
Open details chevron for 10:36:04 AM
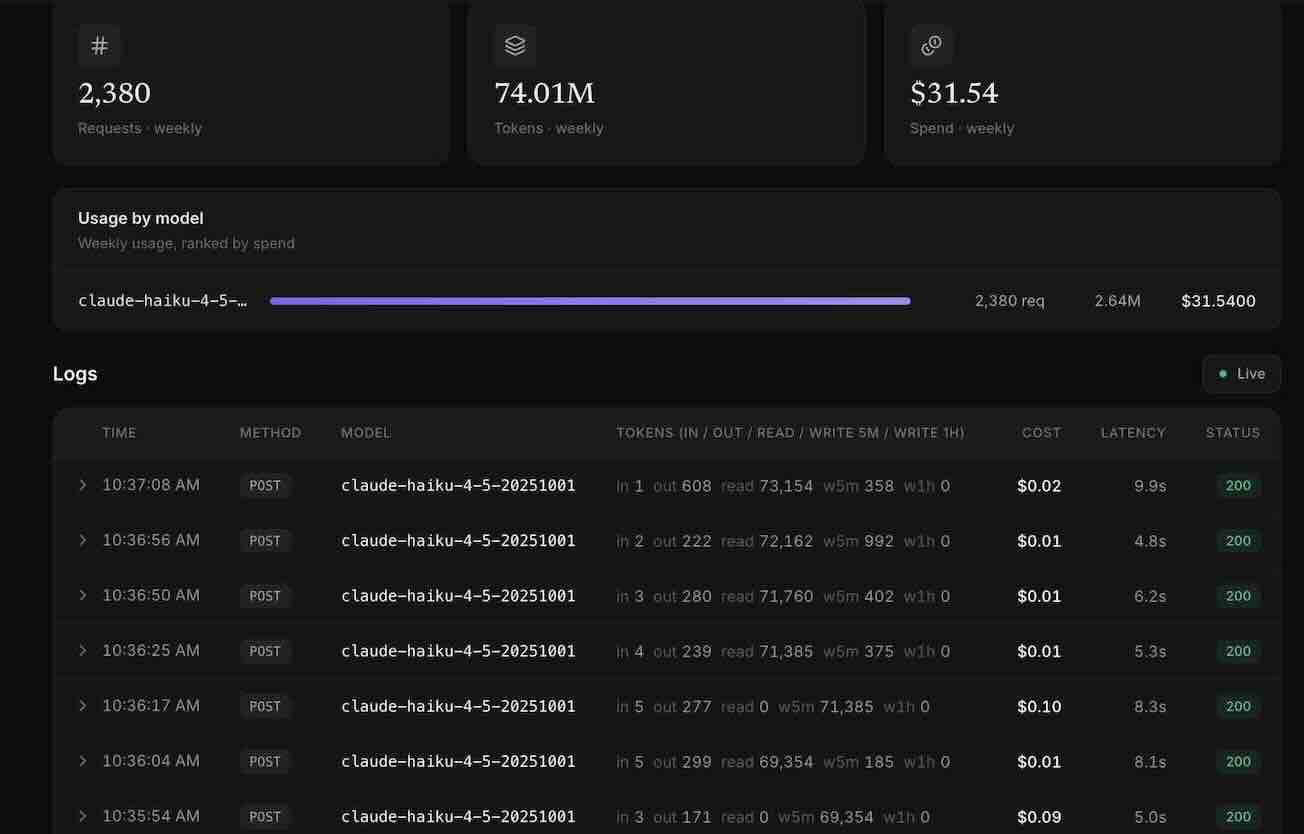click(x=83, y=761)
